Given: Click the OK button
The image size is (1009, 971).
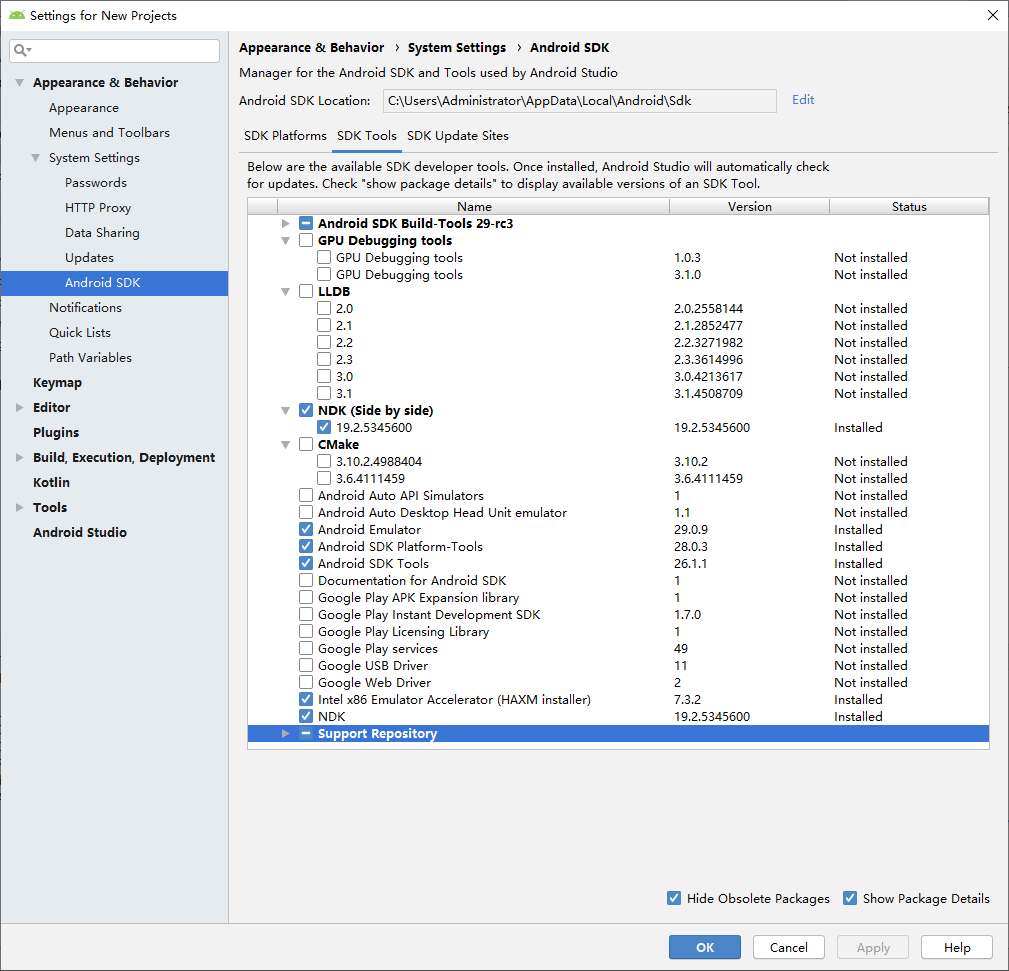Looking at the screenshot, I should 705,947.
